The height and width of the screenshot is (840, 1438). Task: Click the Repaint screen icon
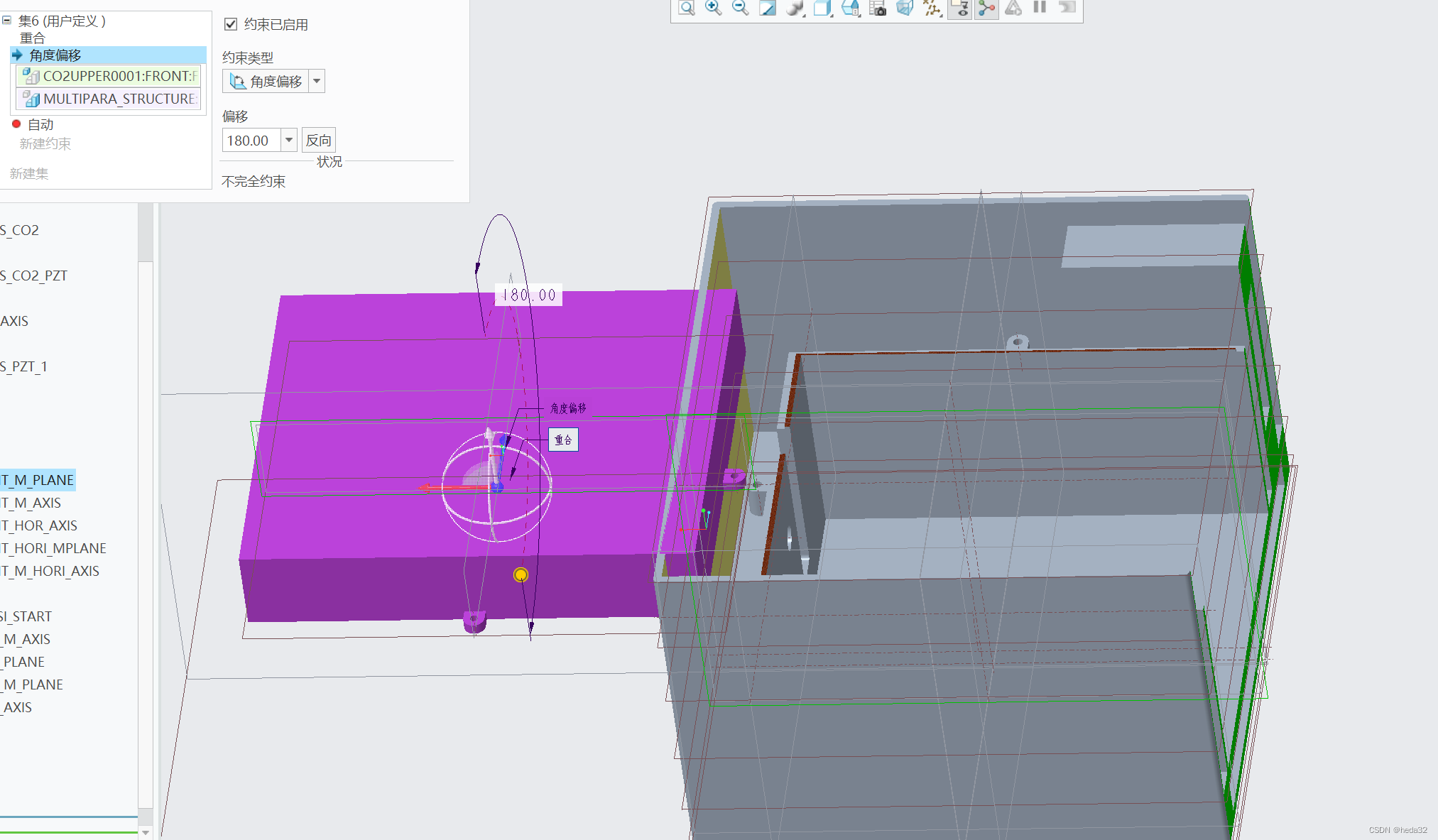pyautogui.click(x=768, y=8)
